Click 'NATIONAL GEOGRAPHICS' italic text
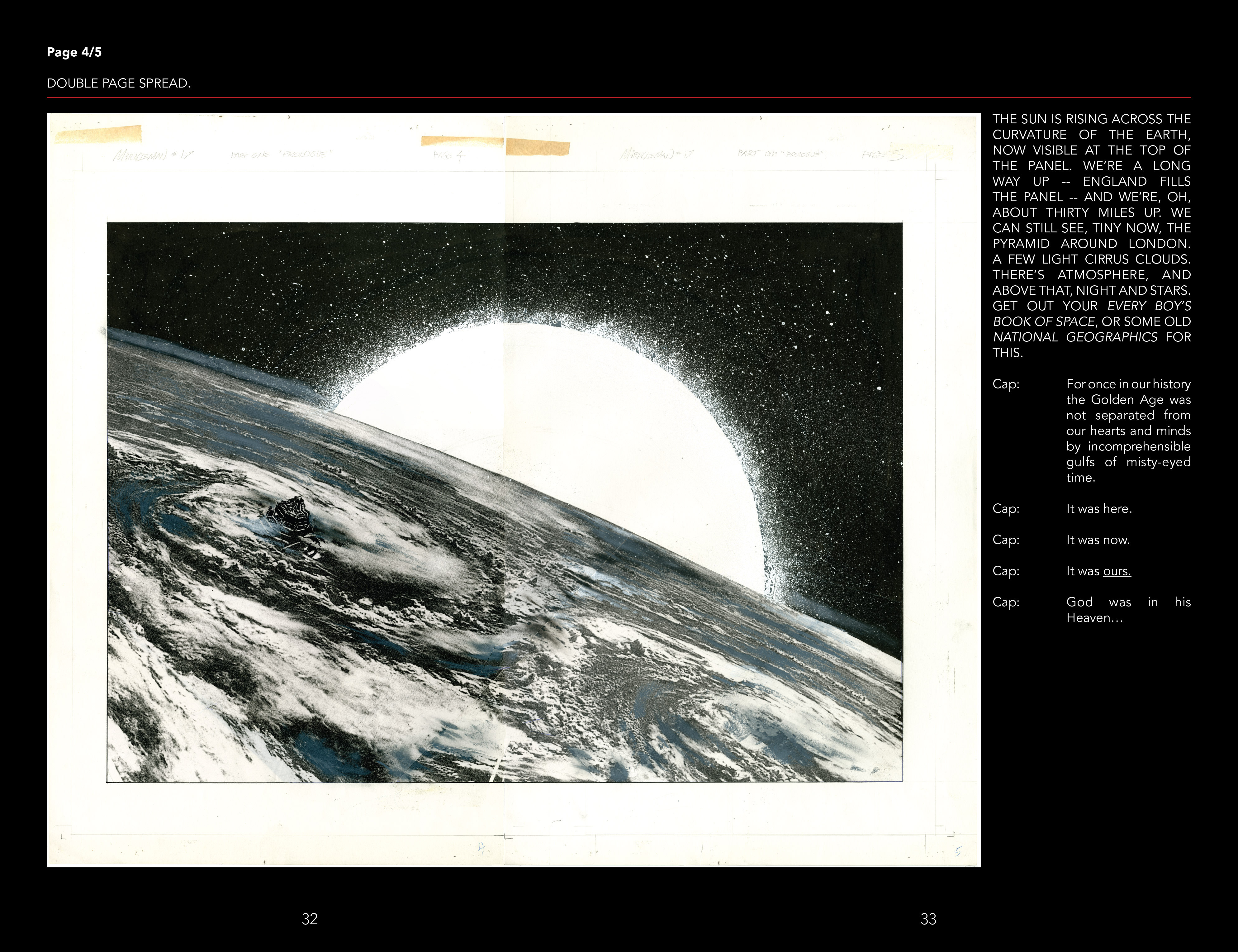 coord(1075,337)
